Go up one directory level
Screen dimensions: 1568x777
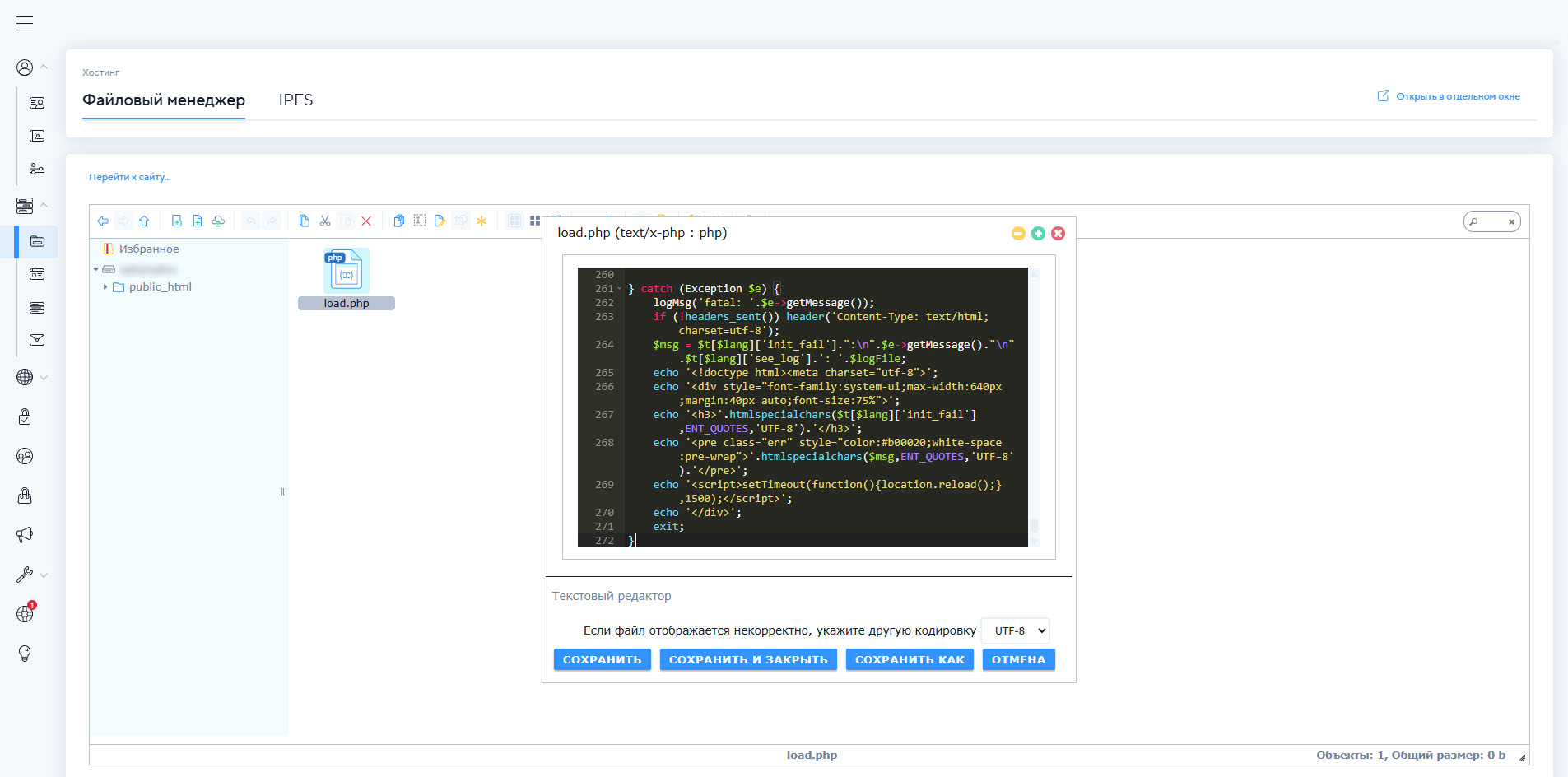pos(144,221)
